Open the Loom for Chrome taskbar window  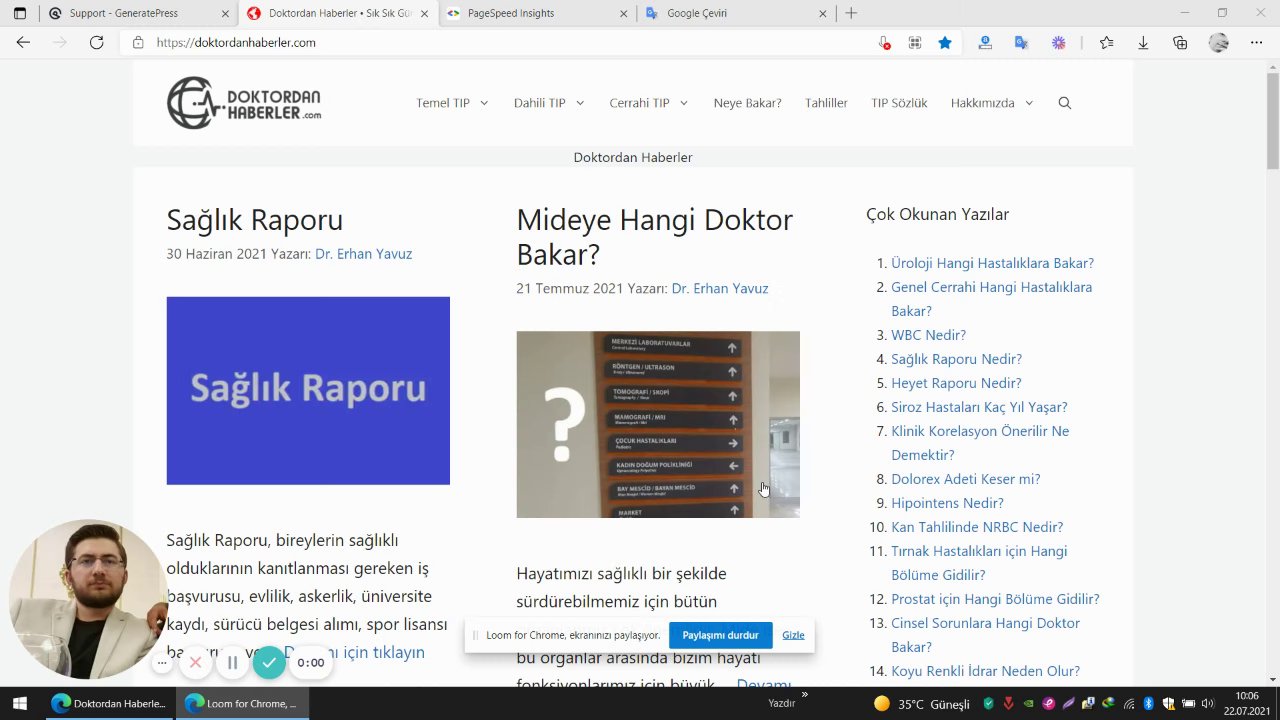[243, 703]
